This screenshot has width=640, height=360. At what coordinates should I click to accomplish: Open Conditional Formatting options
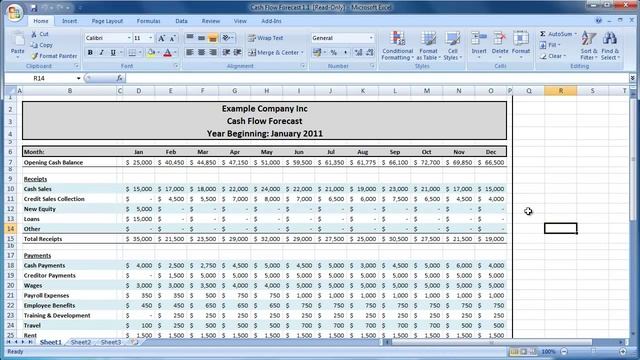pyautogui.click(x=398, y=46)
